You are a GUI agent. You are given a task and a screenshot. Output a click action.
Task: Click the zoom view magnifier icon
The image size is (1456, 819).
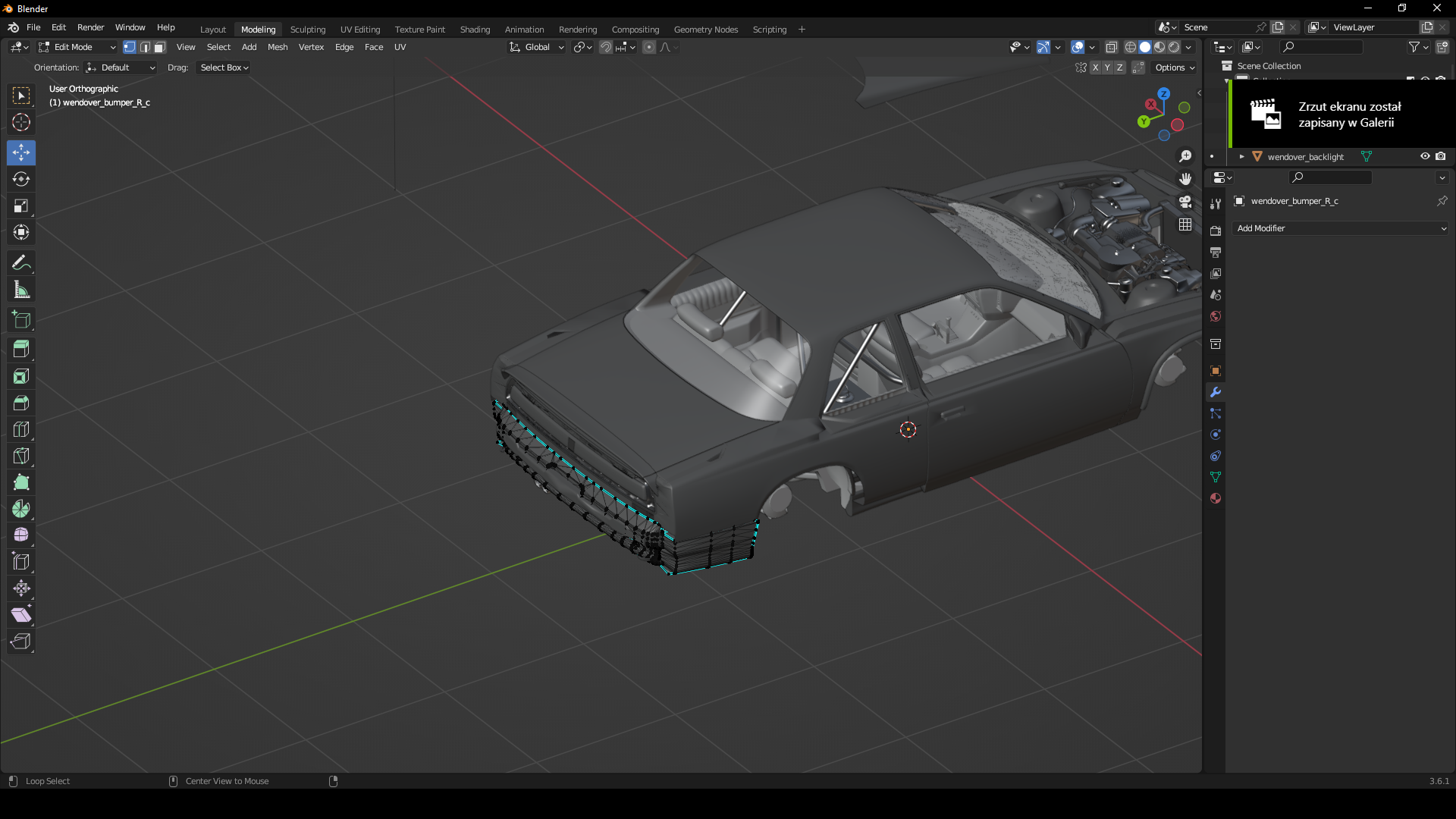click(x=1185, y=156)
